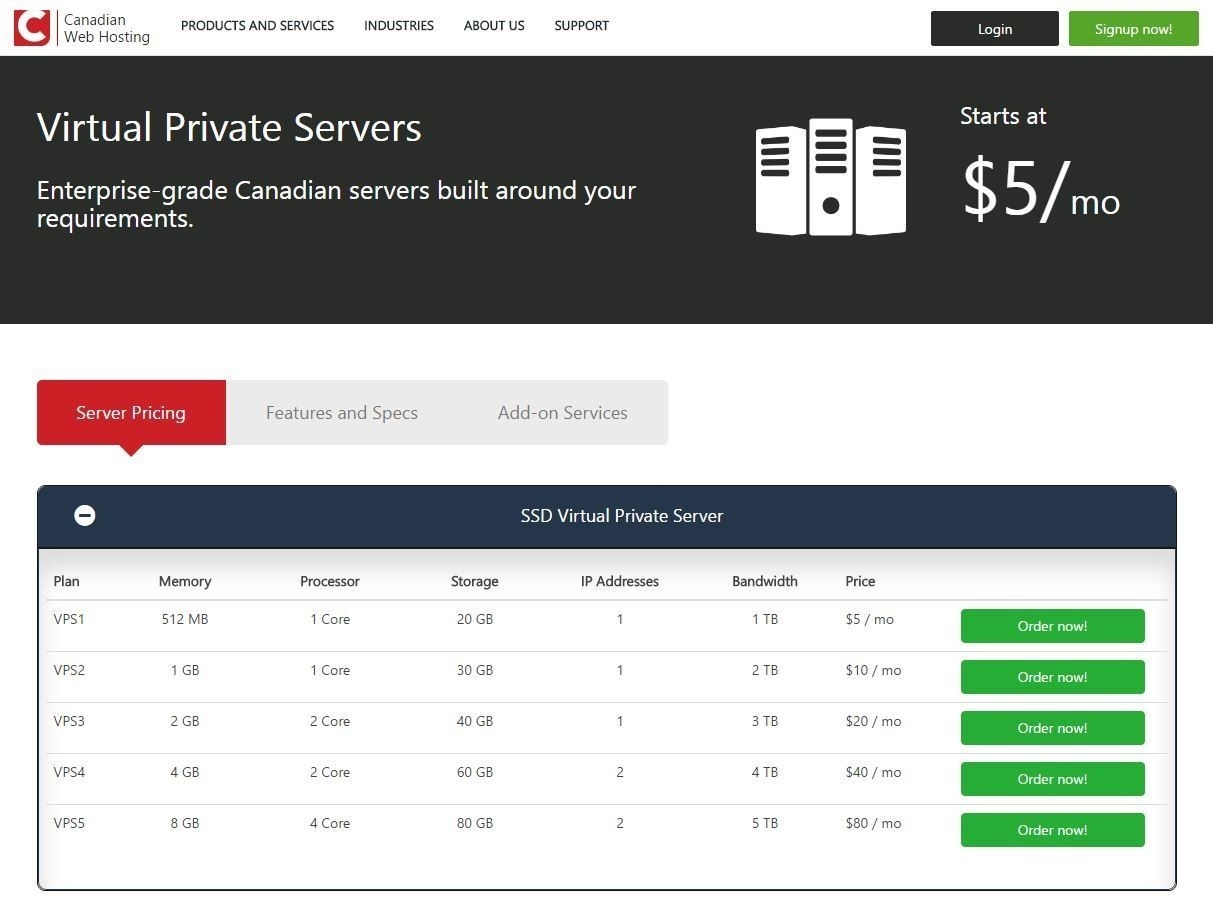This screenshot has height=898, width=1213.
Task: Open the INDUSTRIES menu
Action: (399, 26)
